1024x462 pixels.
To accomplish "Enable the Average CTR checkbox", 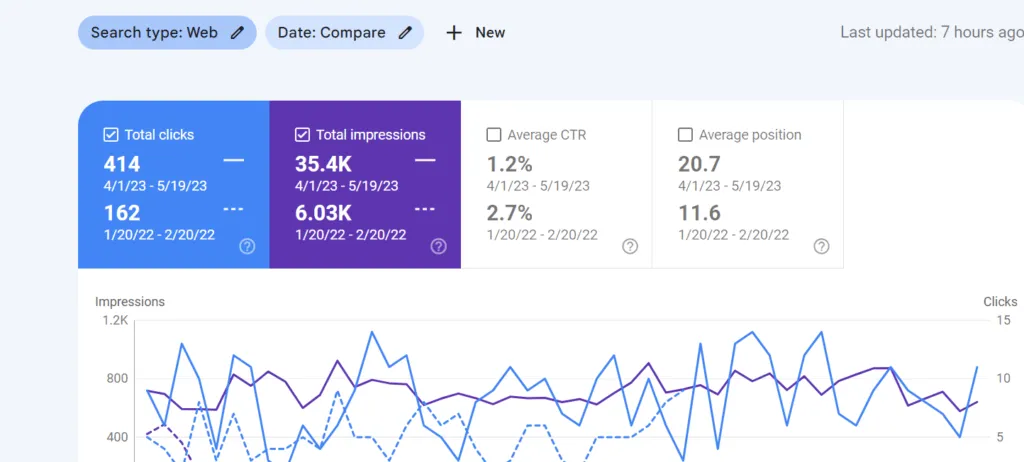I will (493, 135).
